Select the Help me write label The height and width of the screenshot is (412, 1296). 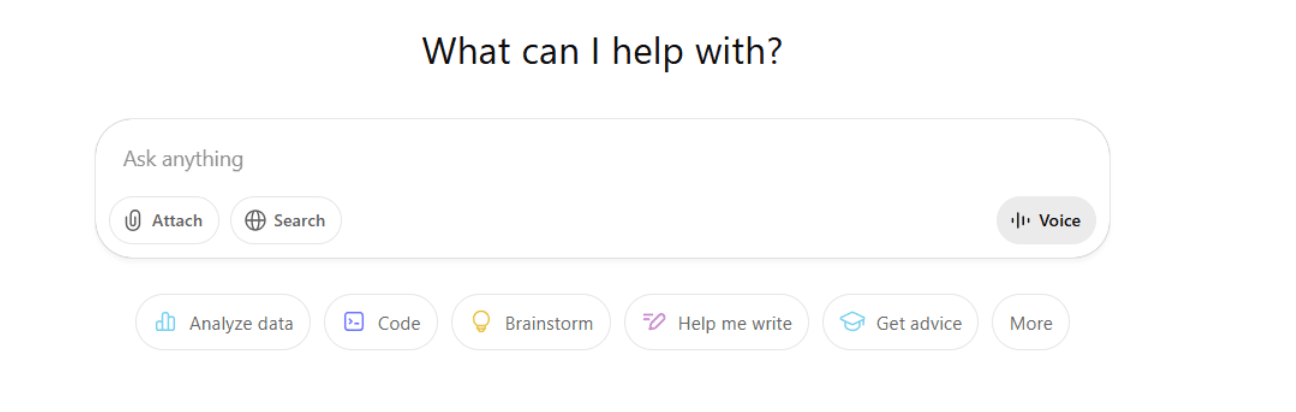click(734, 323)
